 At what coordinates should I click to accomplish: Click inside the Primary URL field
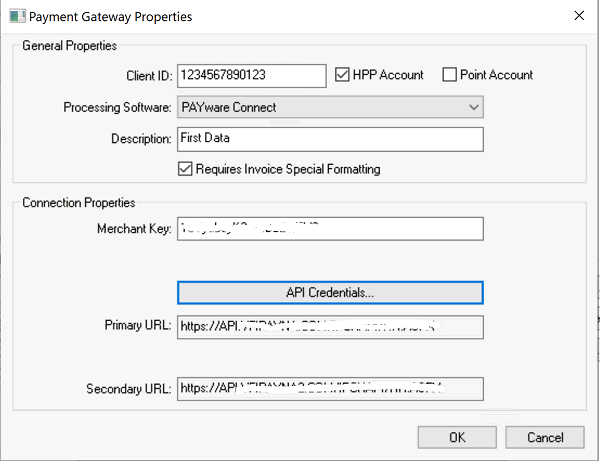click(329, 327)
